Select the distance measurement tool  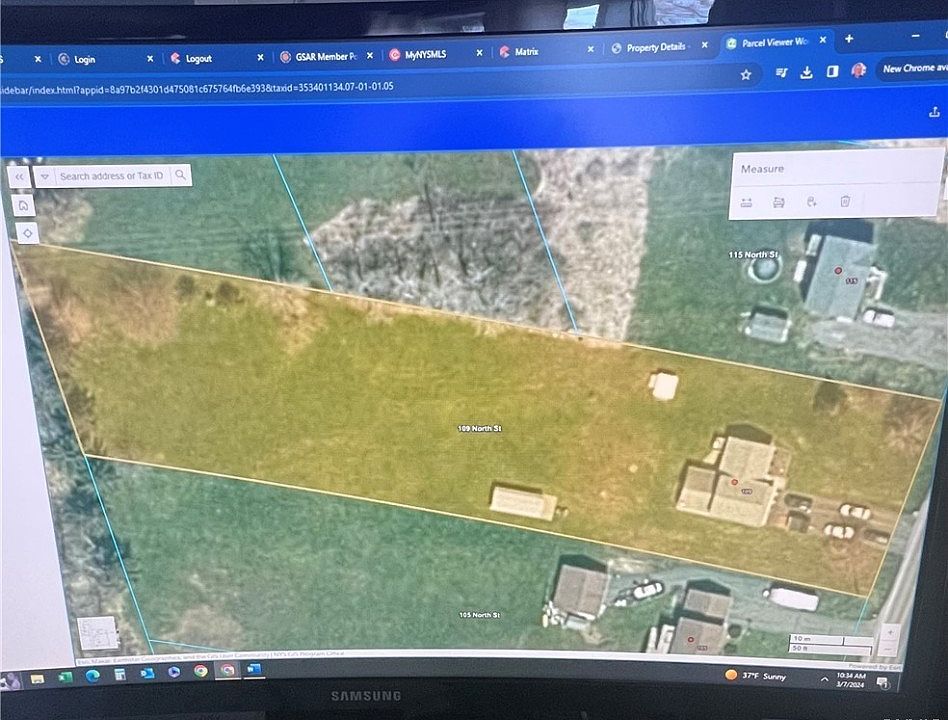click(x=747, y=202)
